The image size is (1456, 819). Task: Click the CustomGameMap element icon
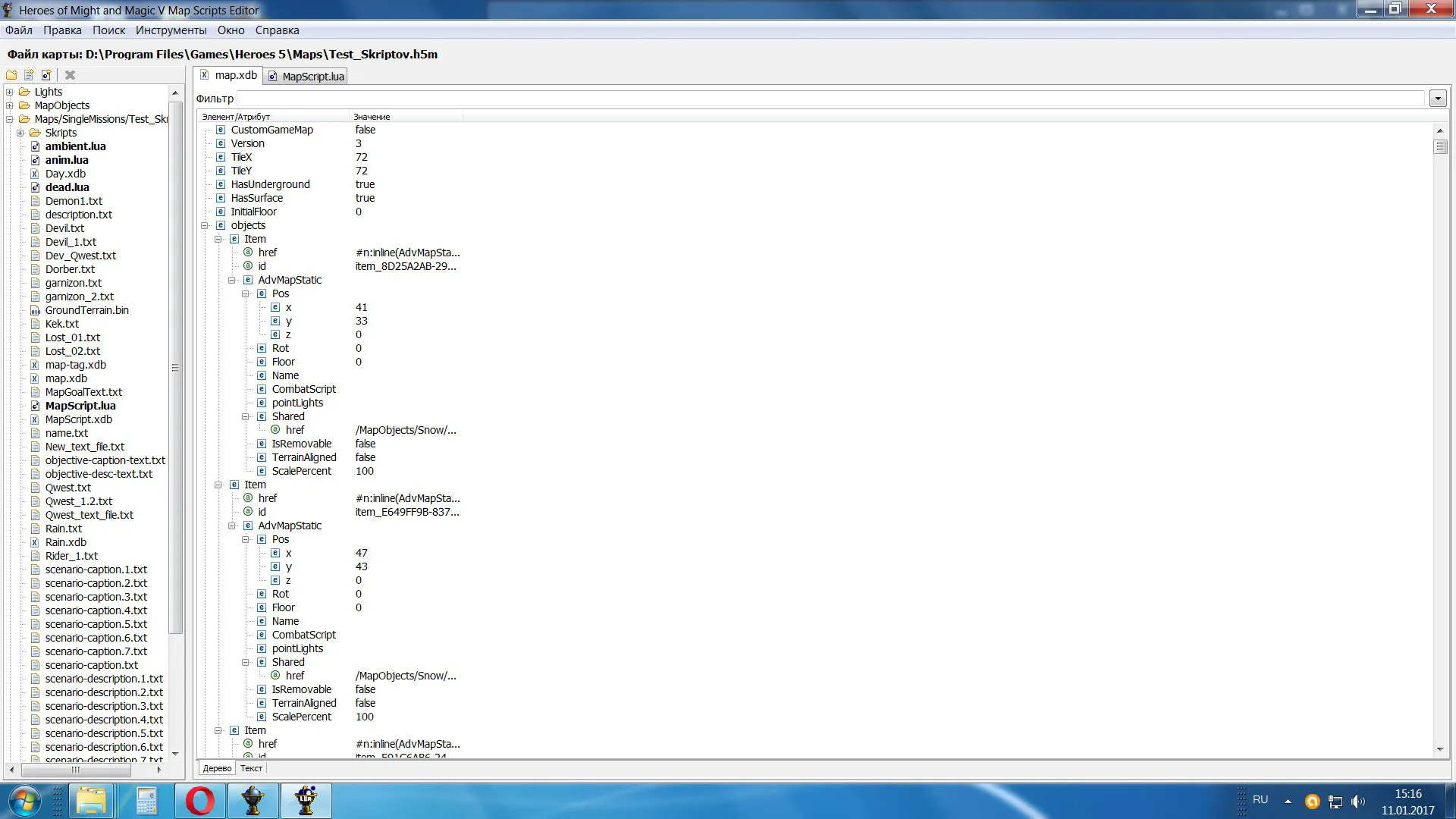click(x=221, y=130)
